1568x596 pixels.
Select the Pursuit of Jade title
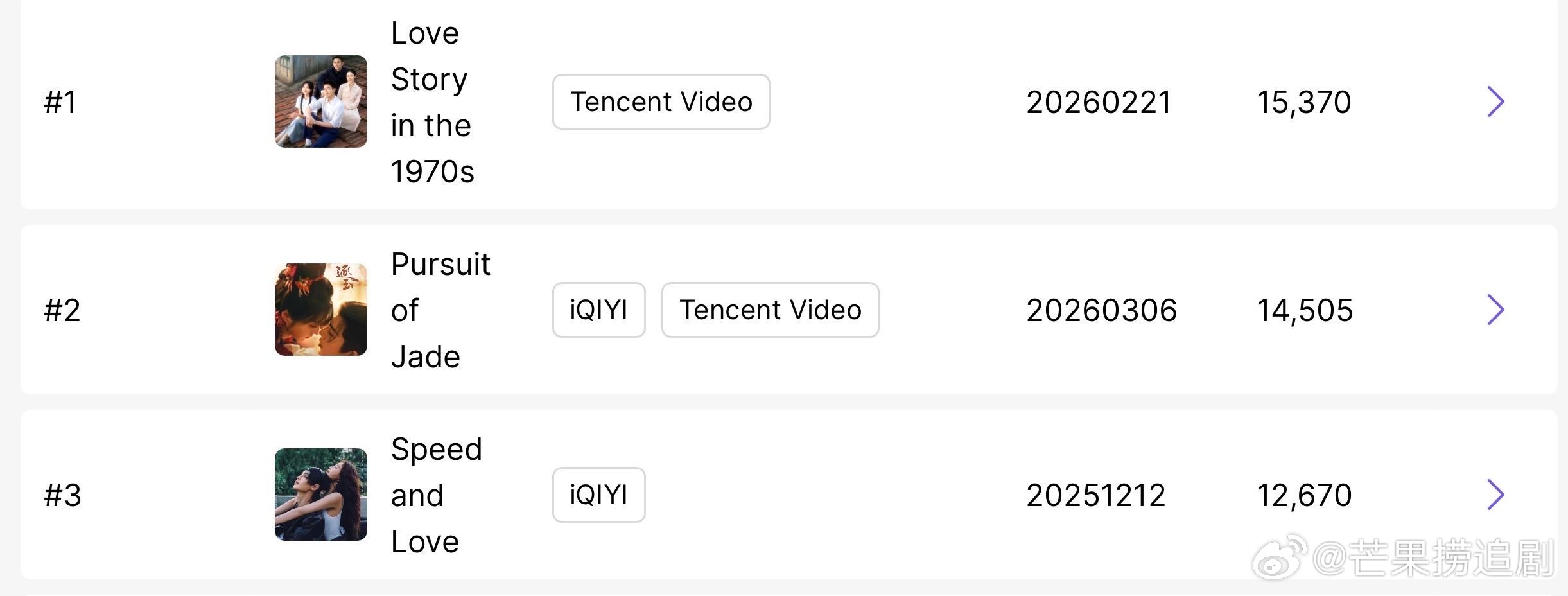coord(440,310)
